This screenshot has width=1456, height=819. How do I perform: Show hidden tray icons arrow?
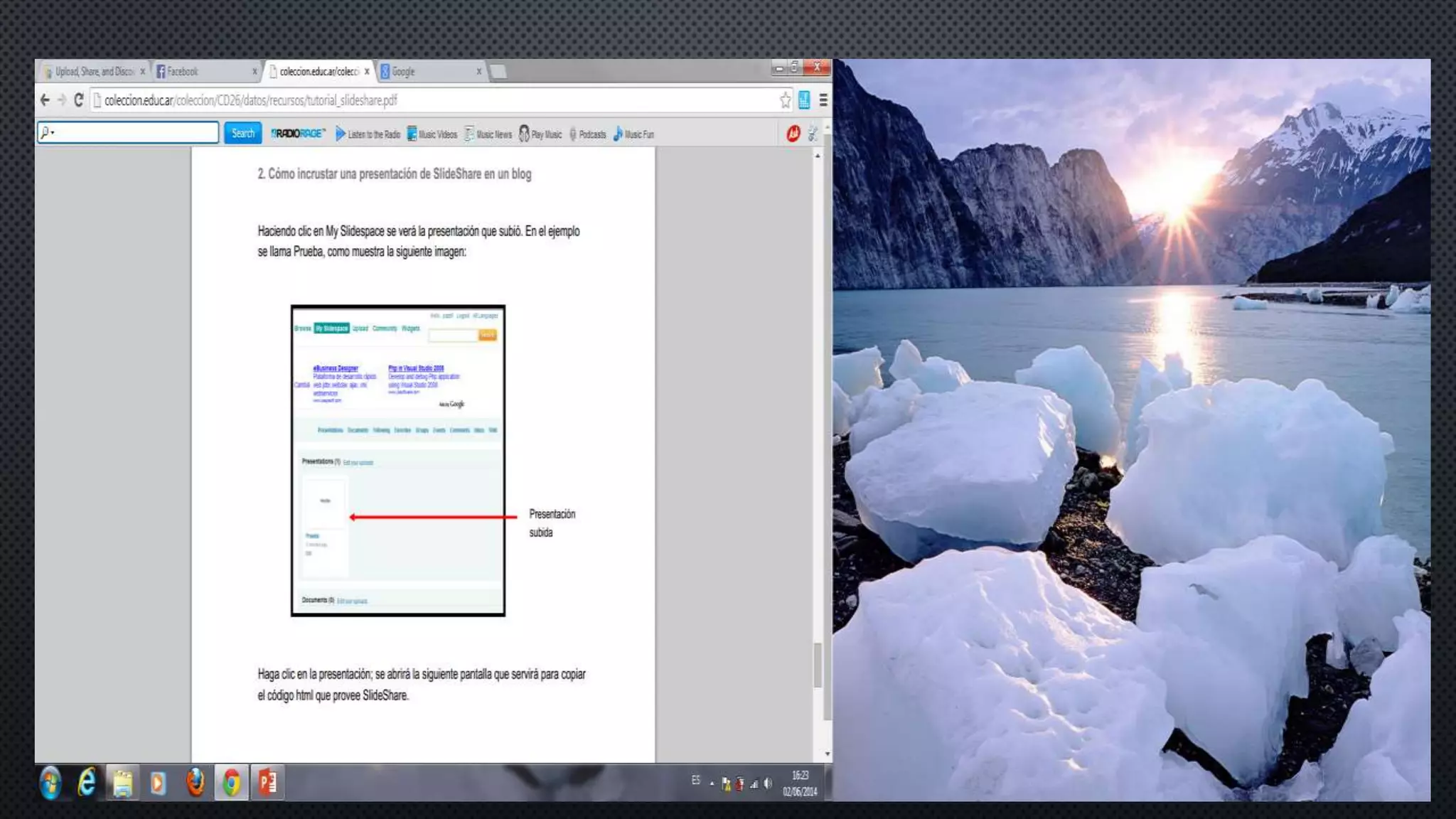[712, 783]
